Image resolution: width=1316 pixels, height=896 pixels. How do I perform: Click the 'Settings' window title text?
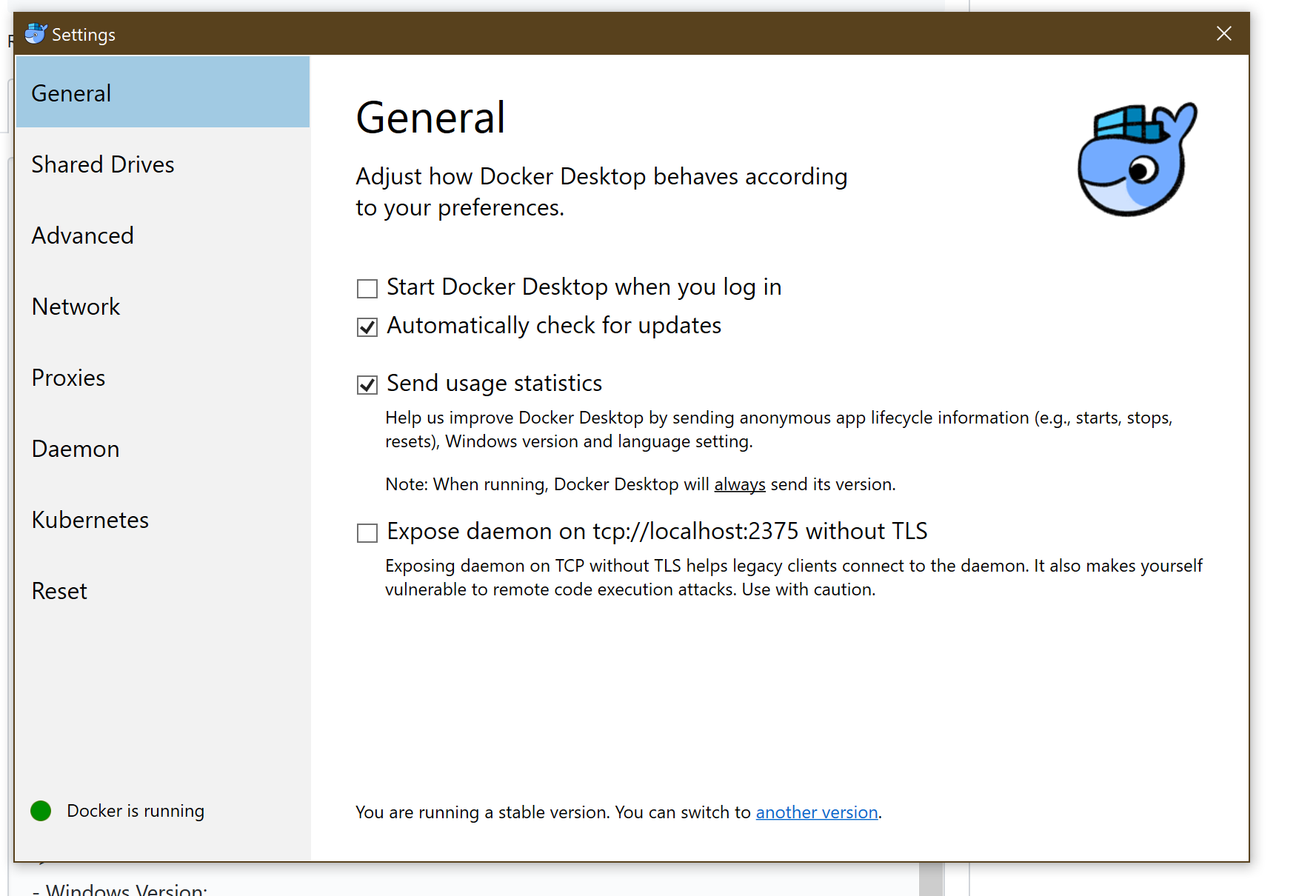84,35
